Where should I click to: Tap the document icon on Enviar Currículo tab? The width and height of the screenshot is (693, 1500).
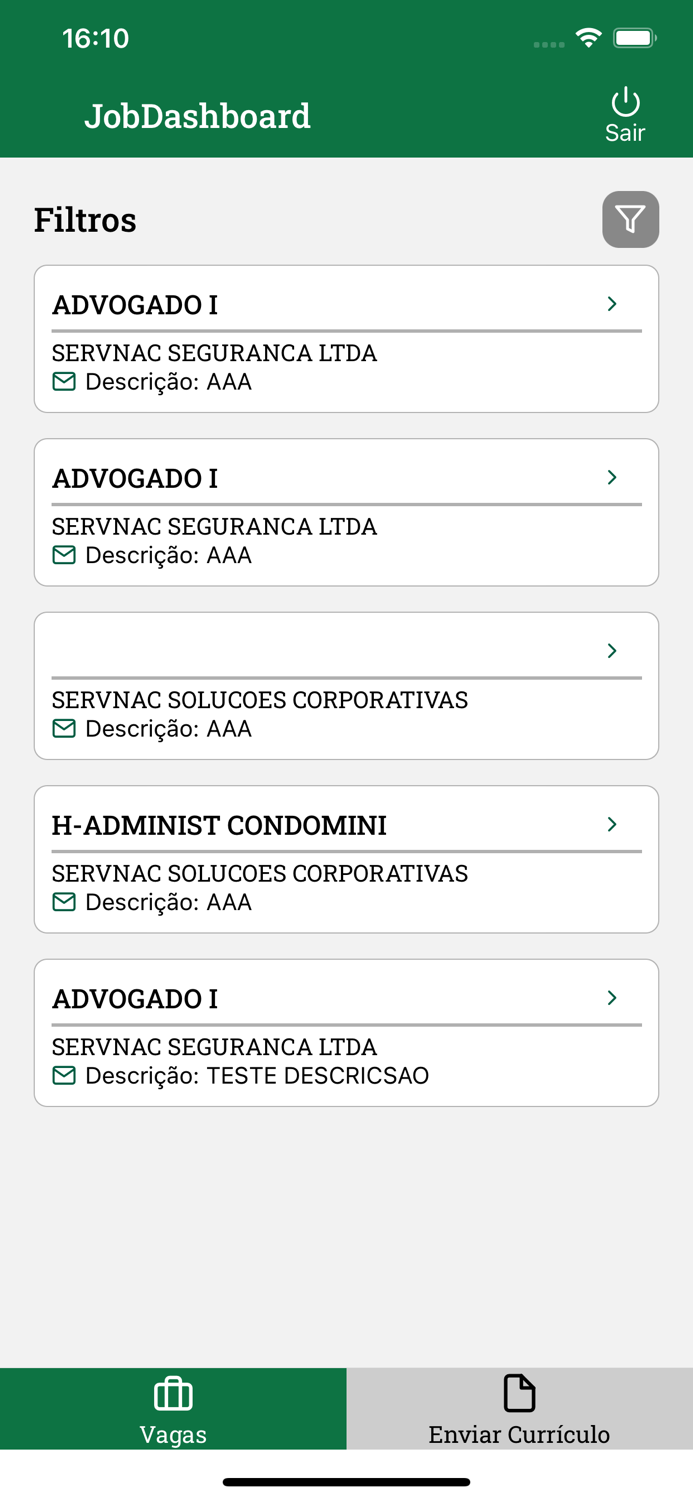(x=519, y=1392)
